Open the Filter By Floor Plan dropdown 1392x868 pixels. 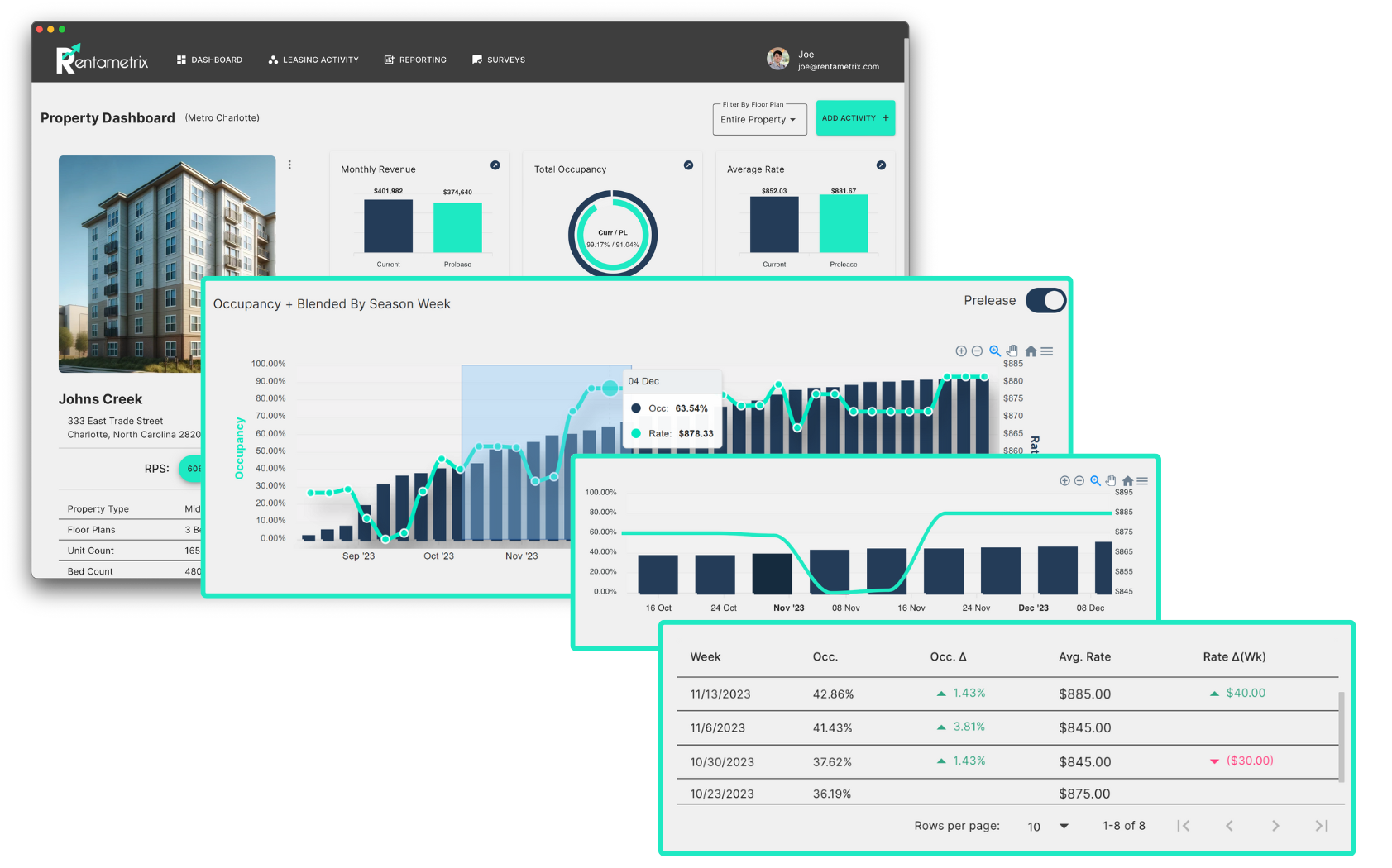pos(759,120)
